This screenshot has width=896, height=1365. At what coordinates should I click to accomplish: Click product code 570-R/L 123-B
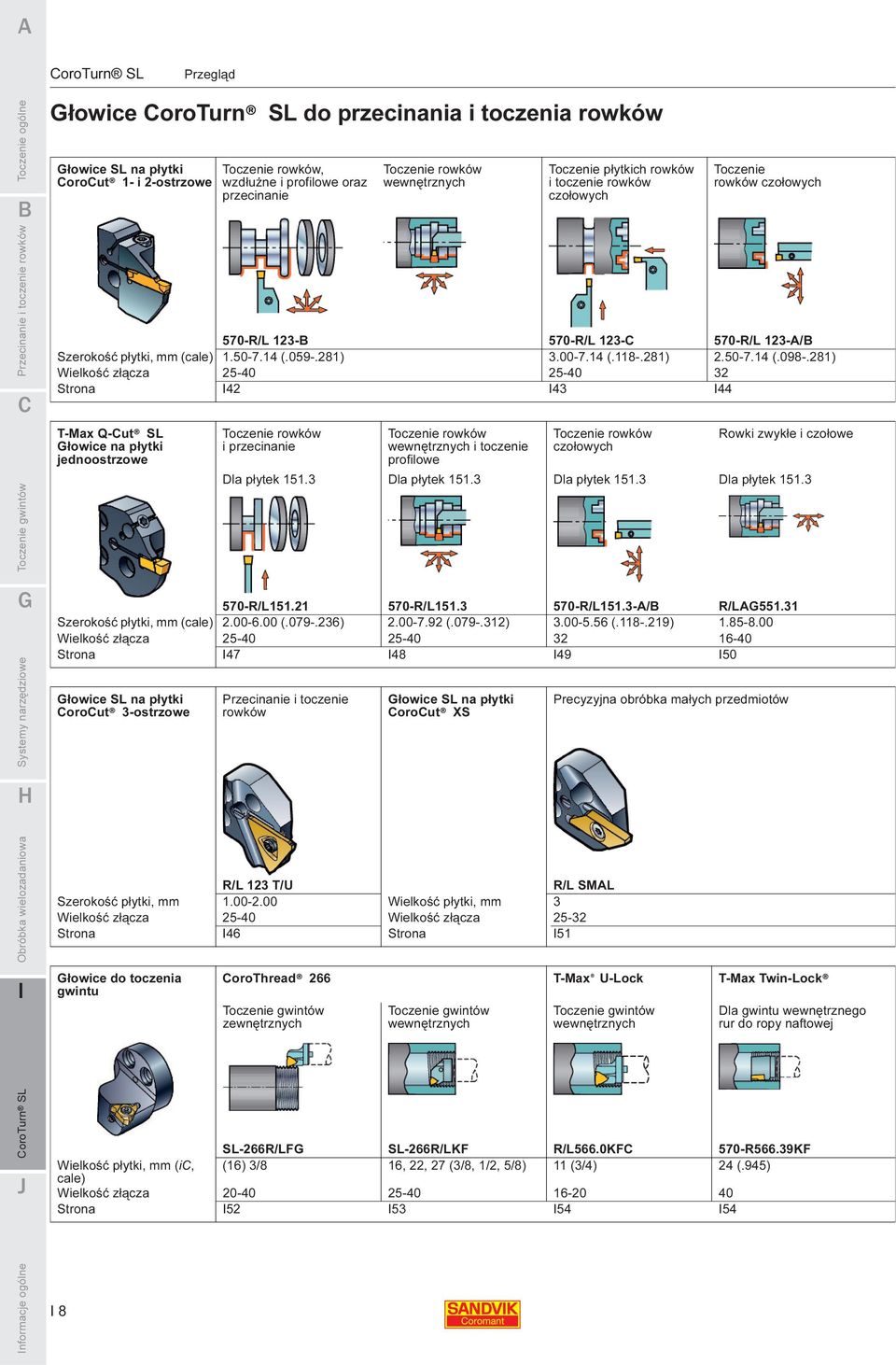pyautogui.click(x=265, y=341)
